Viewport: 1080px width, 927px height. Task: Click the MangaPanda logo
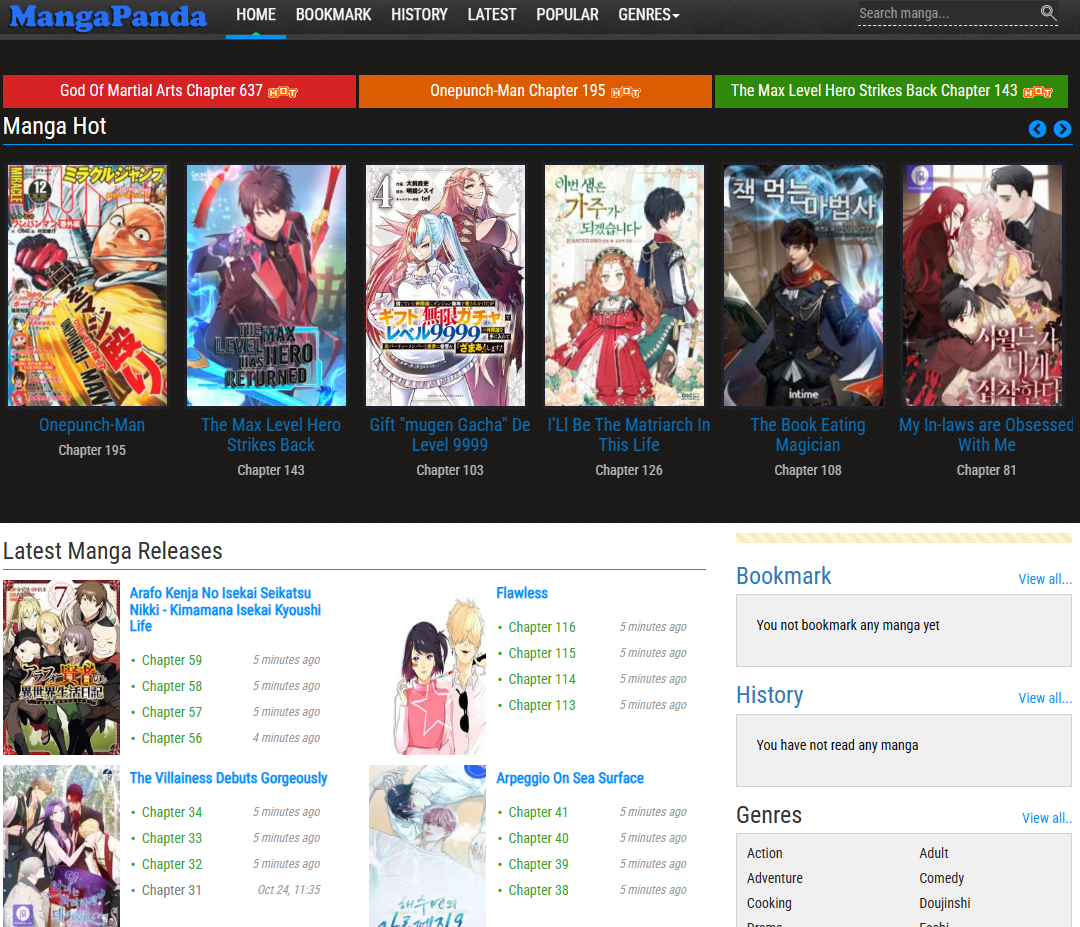[108, 16]
